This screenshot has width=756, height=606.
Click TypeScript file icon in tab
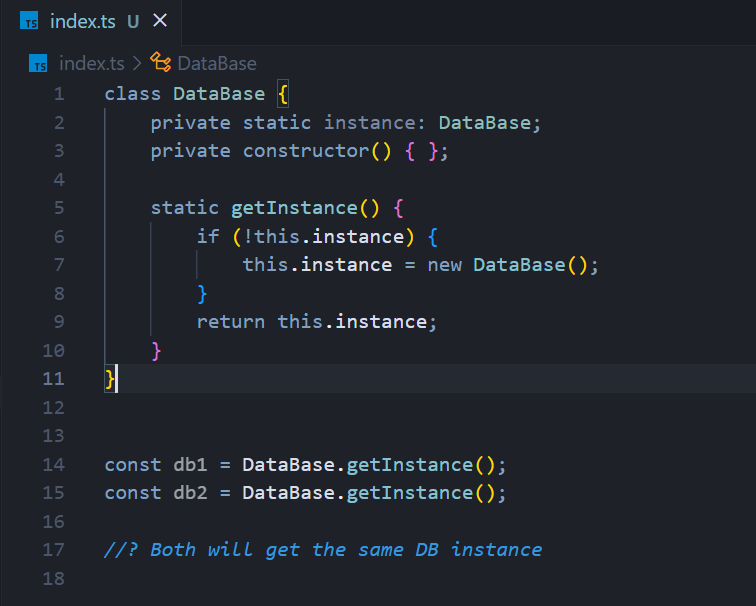pyautogui.click(x=29, y=21)
